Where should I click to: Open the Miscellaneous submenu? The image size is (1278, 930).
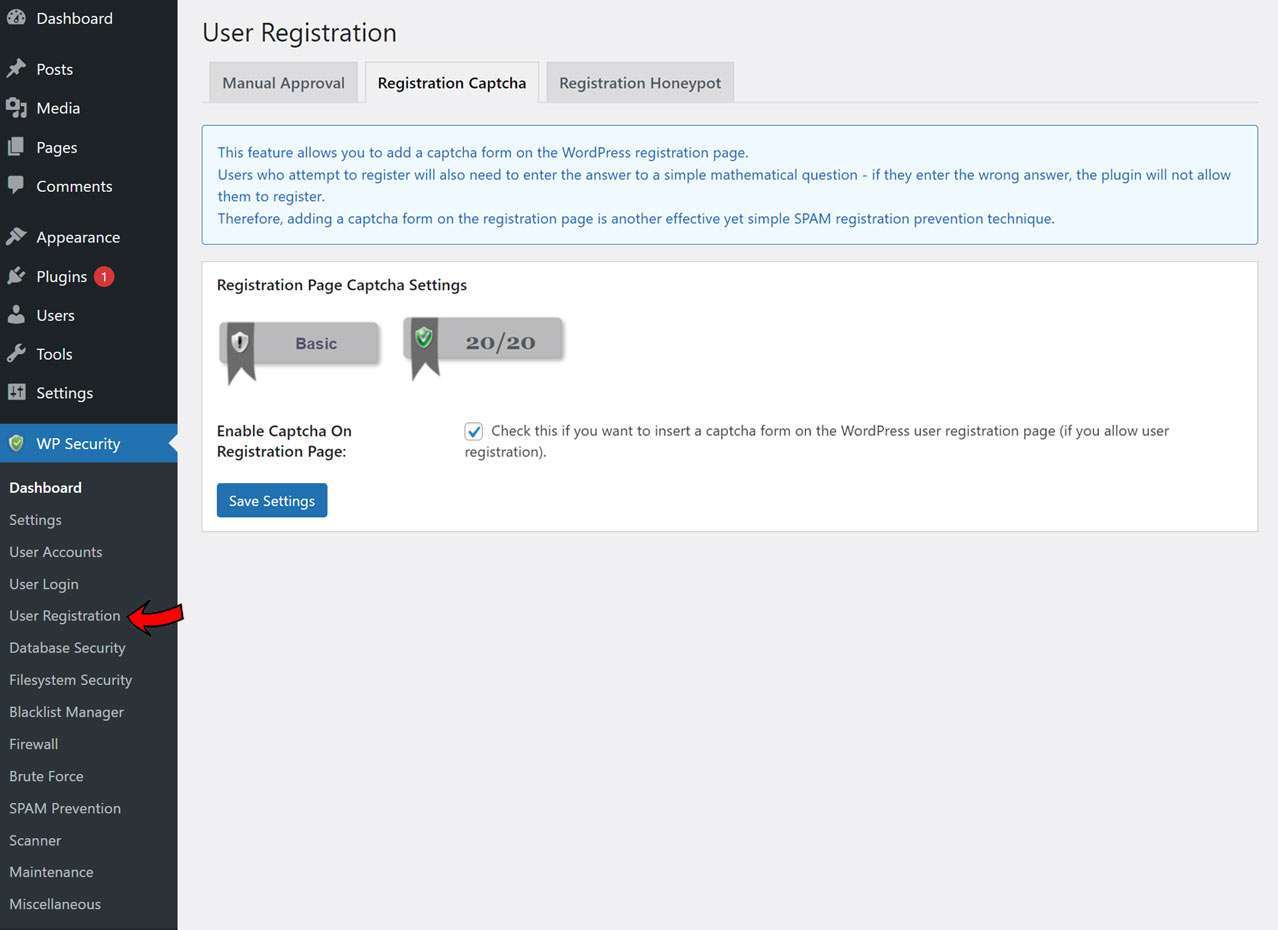pyautogui.click(x=55, y=904)
